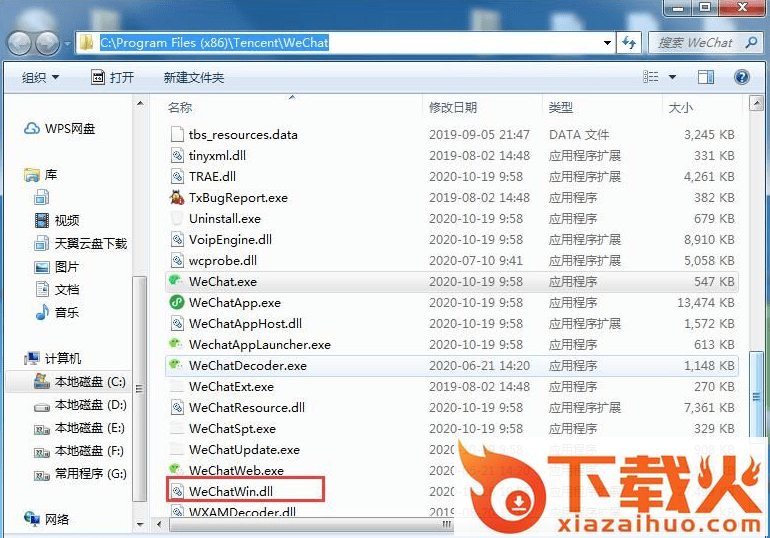Image resolution: width=770 pixels, height=538 pixels.
Task: Click the 打开 toolbar button
Action: click(112, 77)
